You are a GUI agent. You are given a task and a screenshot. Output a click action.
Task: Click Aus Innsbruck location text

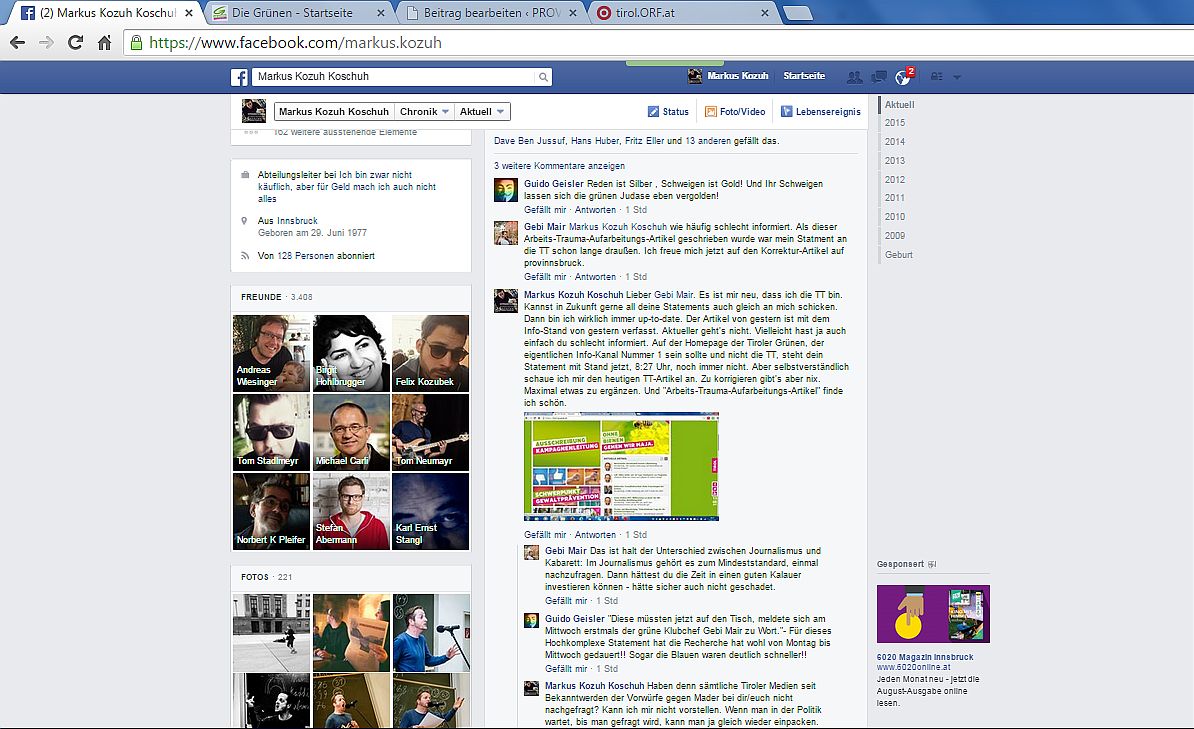[287, 221]
